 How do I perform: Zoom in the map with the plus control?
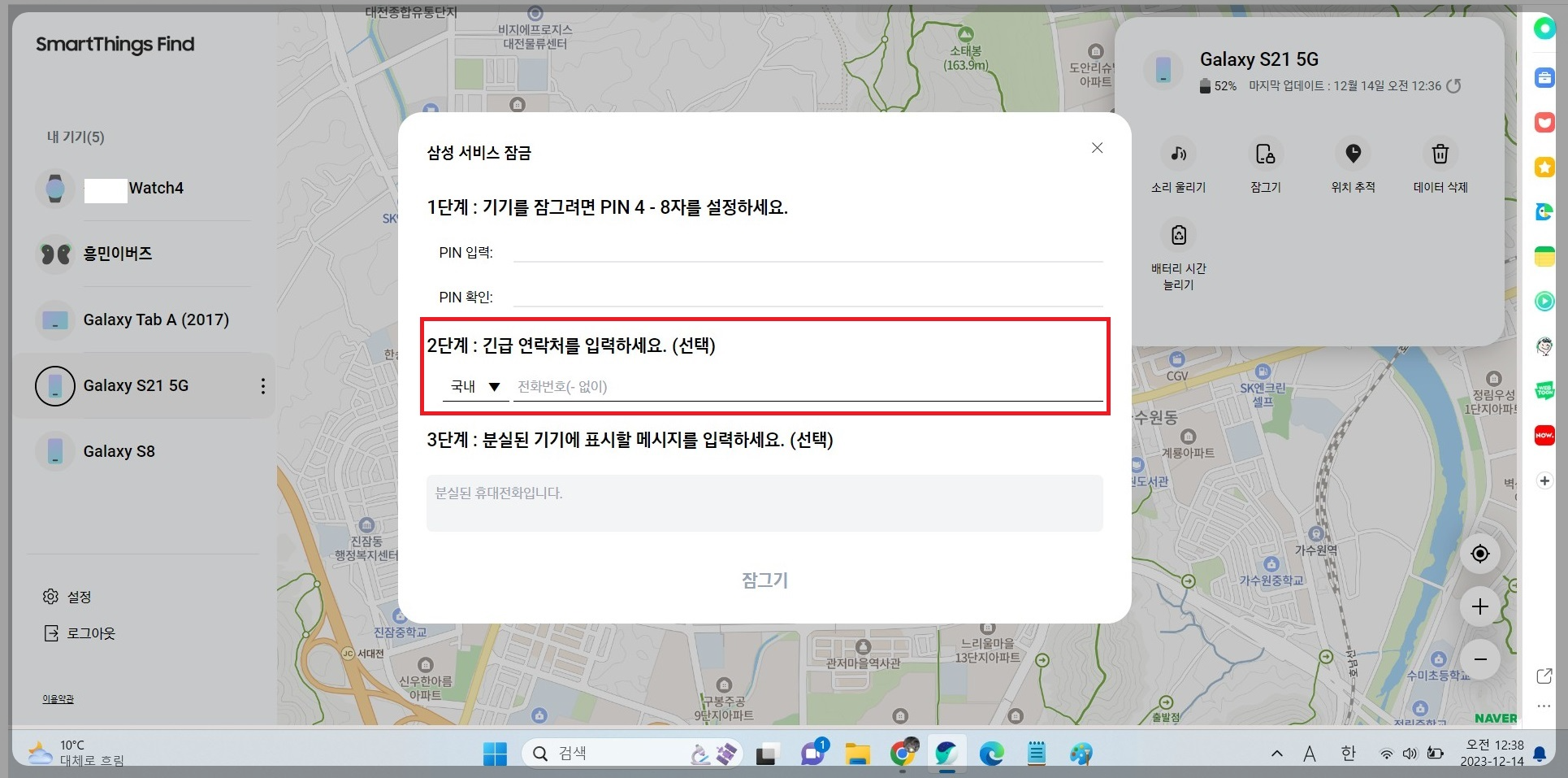point(1479,606)
